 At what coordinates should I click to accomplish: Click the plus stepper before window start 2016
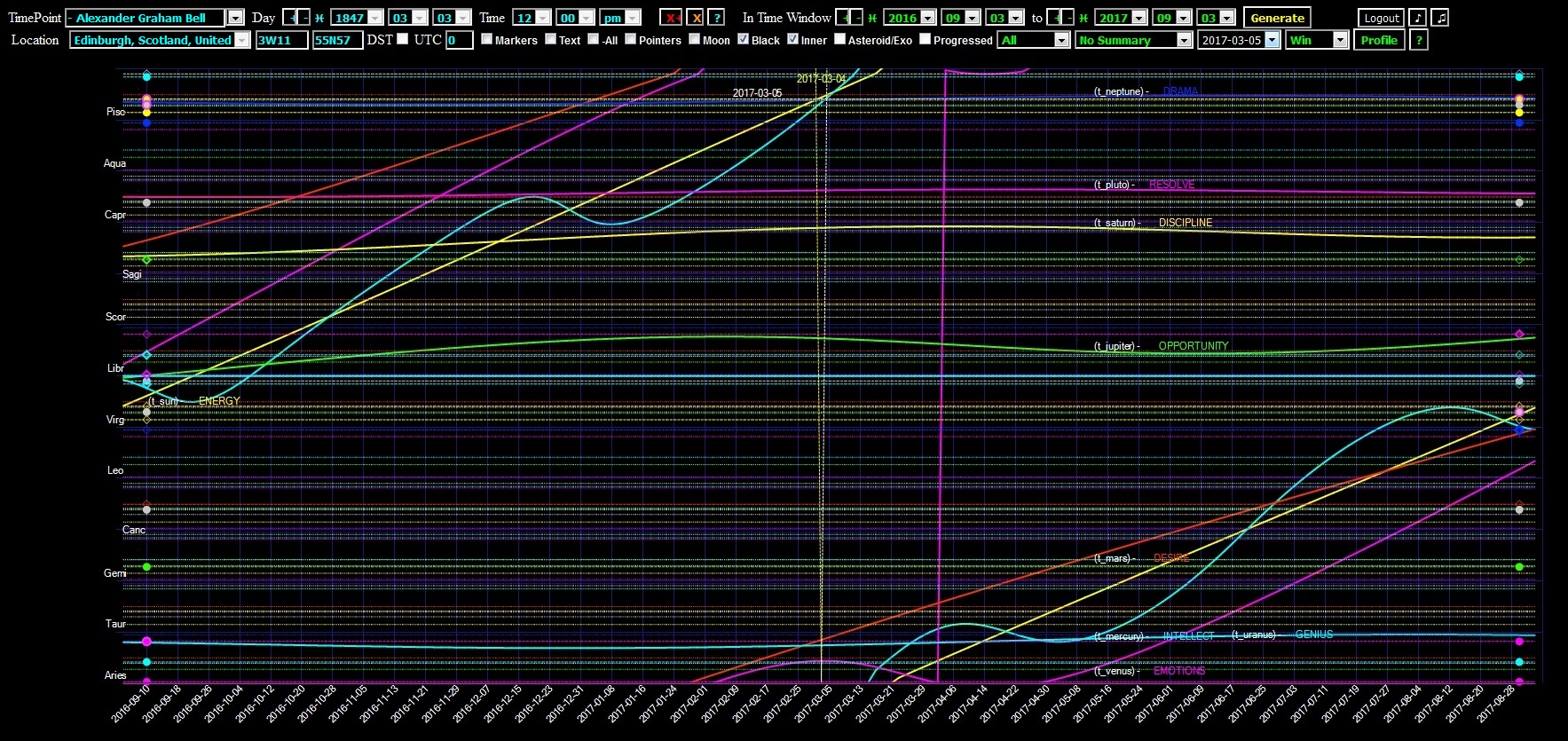(843, 18)
